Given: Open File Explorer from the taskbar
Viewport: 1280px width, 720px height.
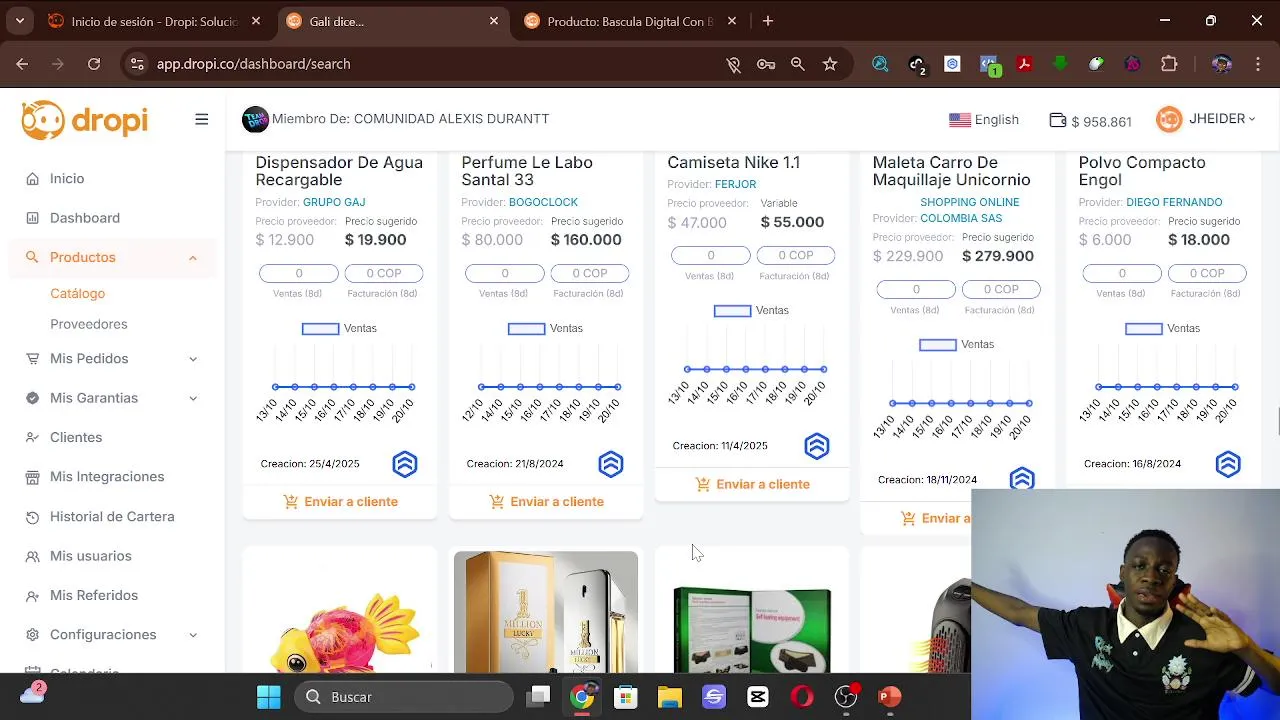Looking at the screenshot, I should pyautogui.click(x=670, y=697).
